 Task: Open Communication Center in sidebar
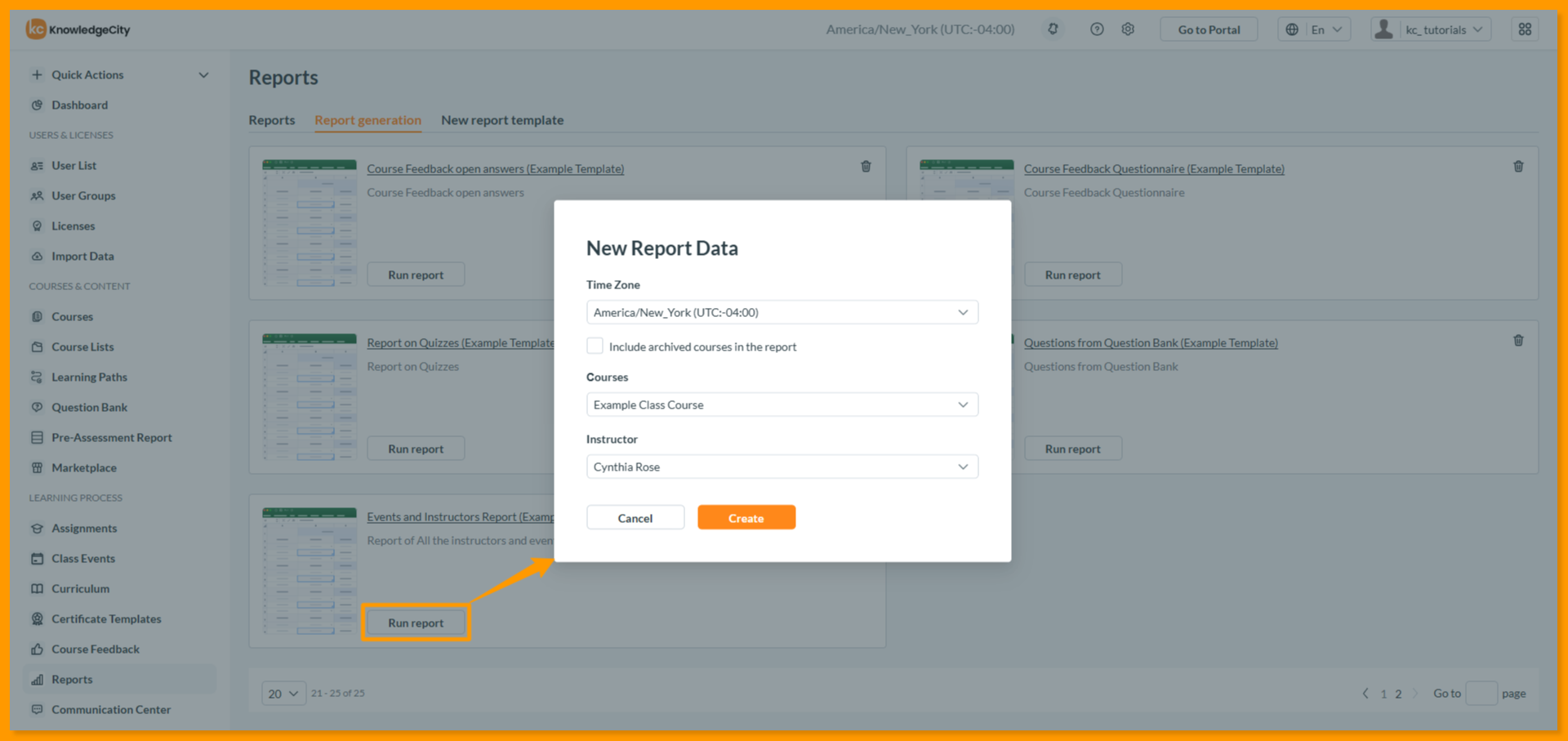(x=111, y=709)
